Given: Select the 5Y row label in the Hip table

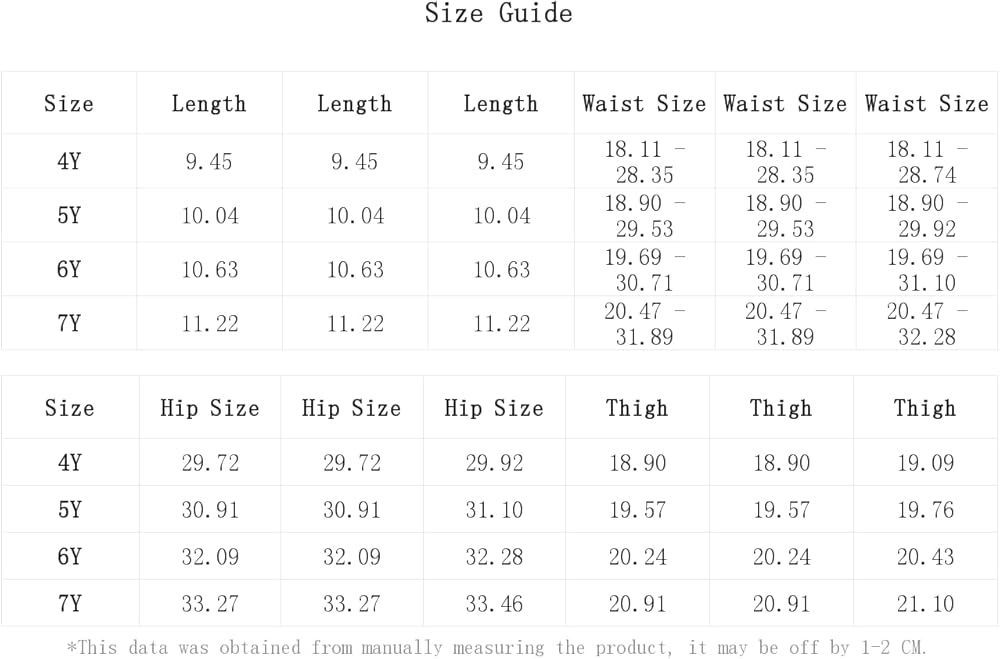Looking at the screenshot, I should click(69, 510).
